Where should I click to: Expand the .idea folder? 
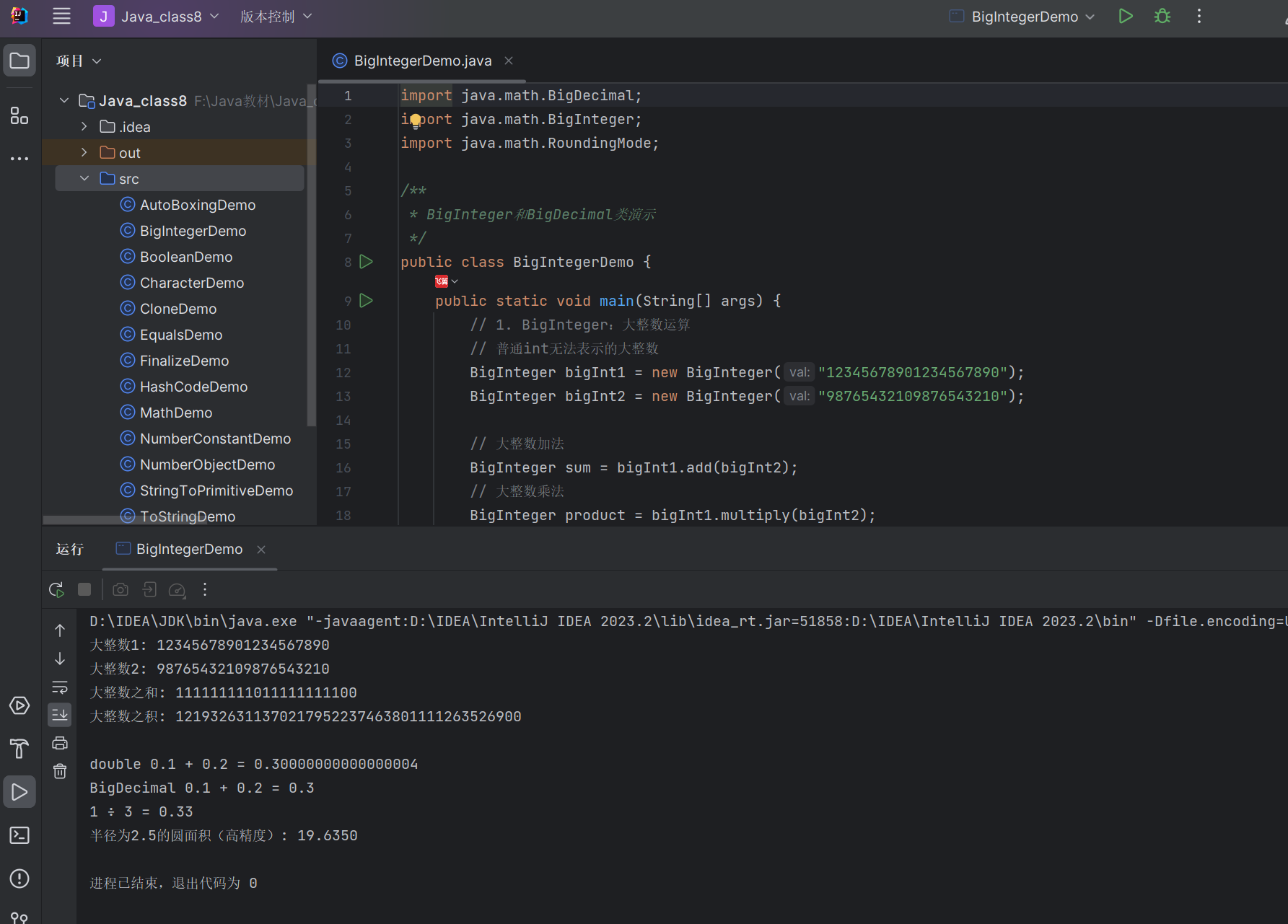(x=84, y=127)
